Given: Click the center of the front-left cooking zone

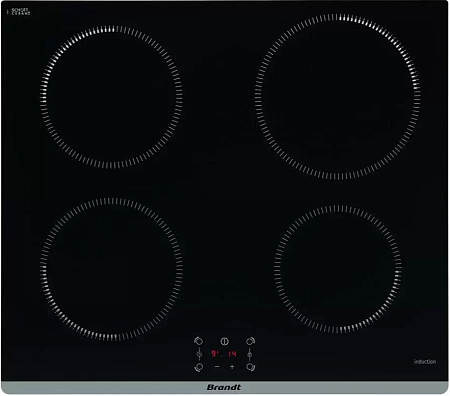Looking at the screenshot, I should (111, 269).
